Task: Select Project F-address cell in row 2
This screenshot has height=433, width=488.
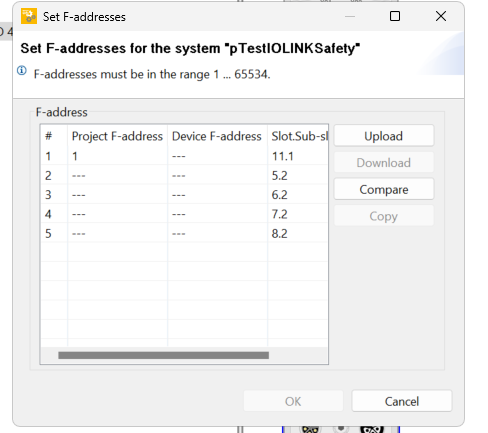Action: coord(117,175)
